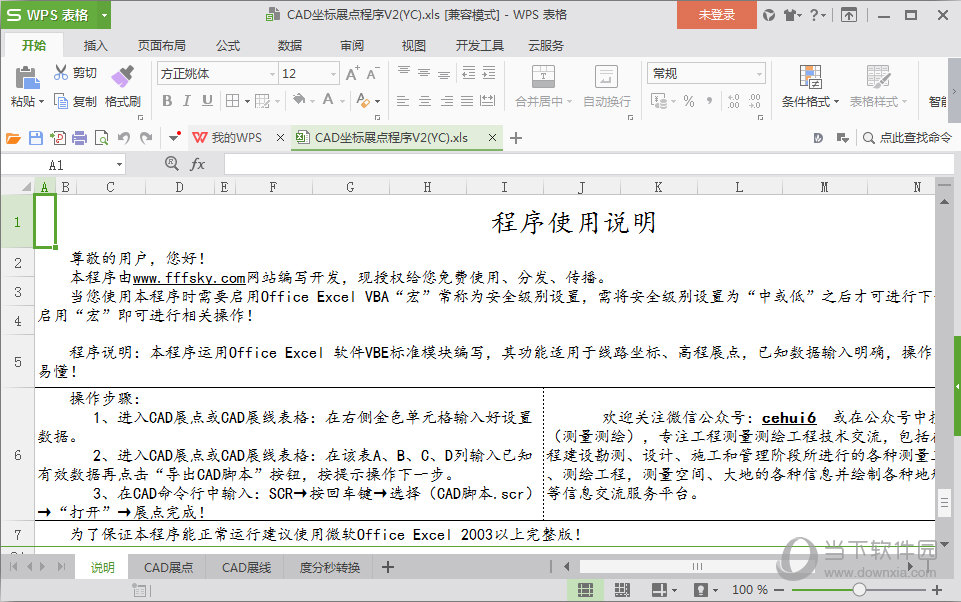
Task: Click the zoom slider handle in status bar
Action: 858,590
